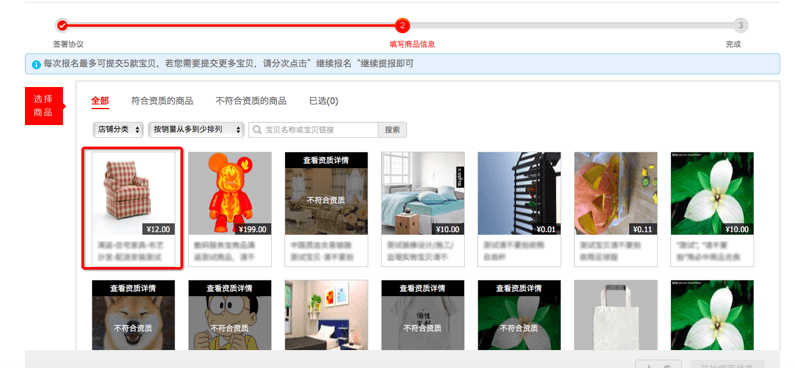Screen dimensions: 795x368
Task: Open the 不符合资质的商品 tab
Action: click(251, 101)
